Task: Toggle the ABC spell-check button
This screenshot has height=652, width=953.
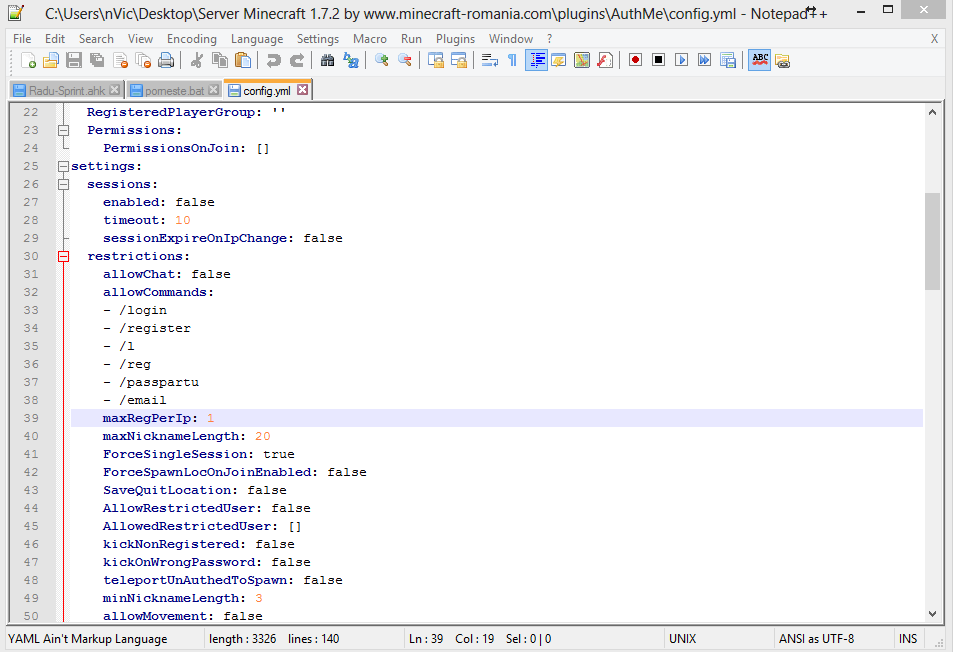Action: (760, 60)
